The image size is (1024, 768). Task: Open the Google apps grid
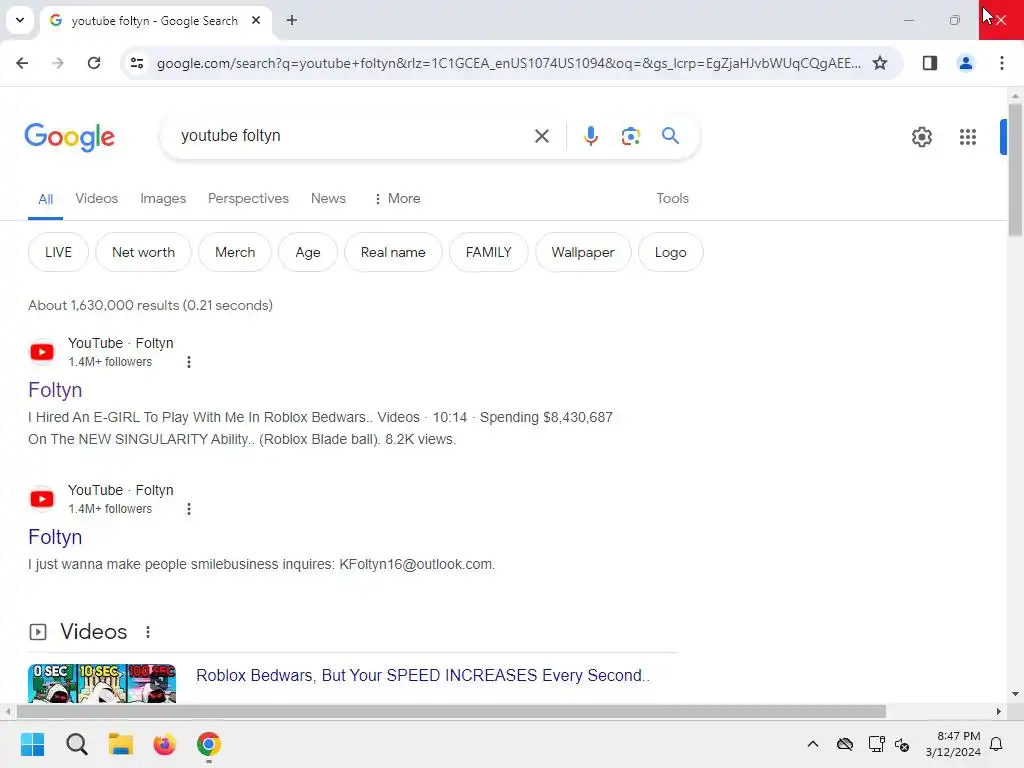point(967,136)
